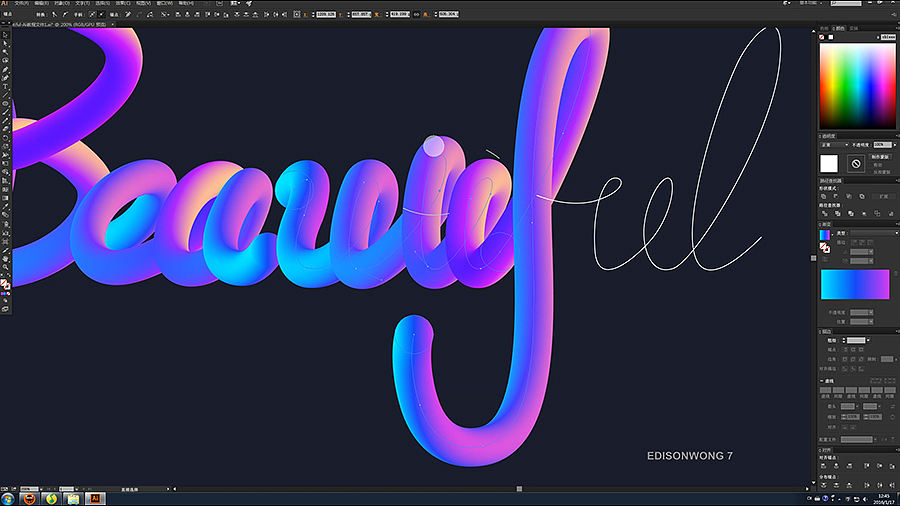The image size is (900, 506).
Task: Toggle align stroke to outside option
Action: (860, 369)
